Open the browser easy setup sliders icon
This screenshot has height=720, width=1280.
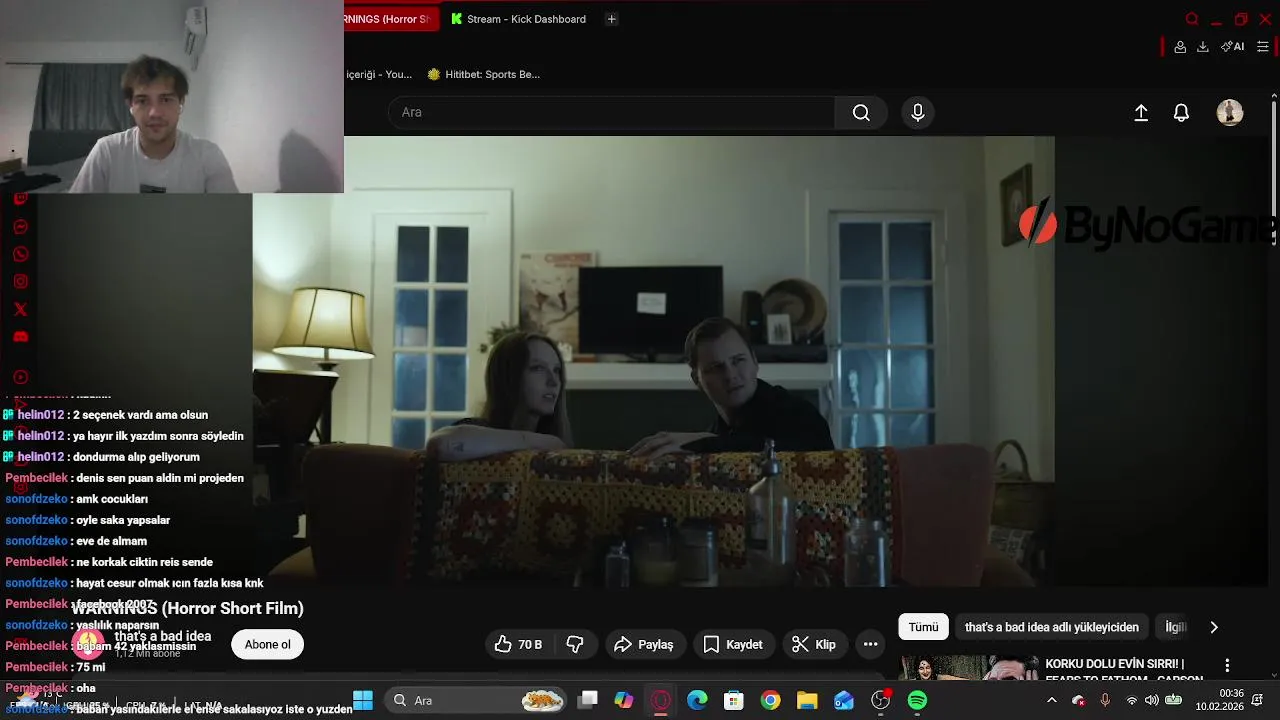click(1262, 47)
